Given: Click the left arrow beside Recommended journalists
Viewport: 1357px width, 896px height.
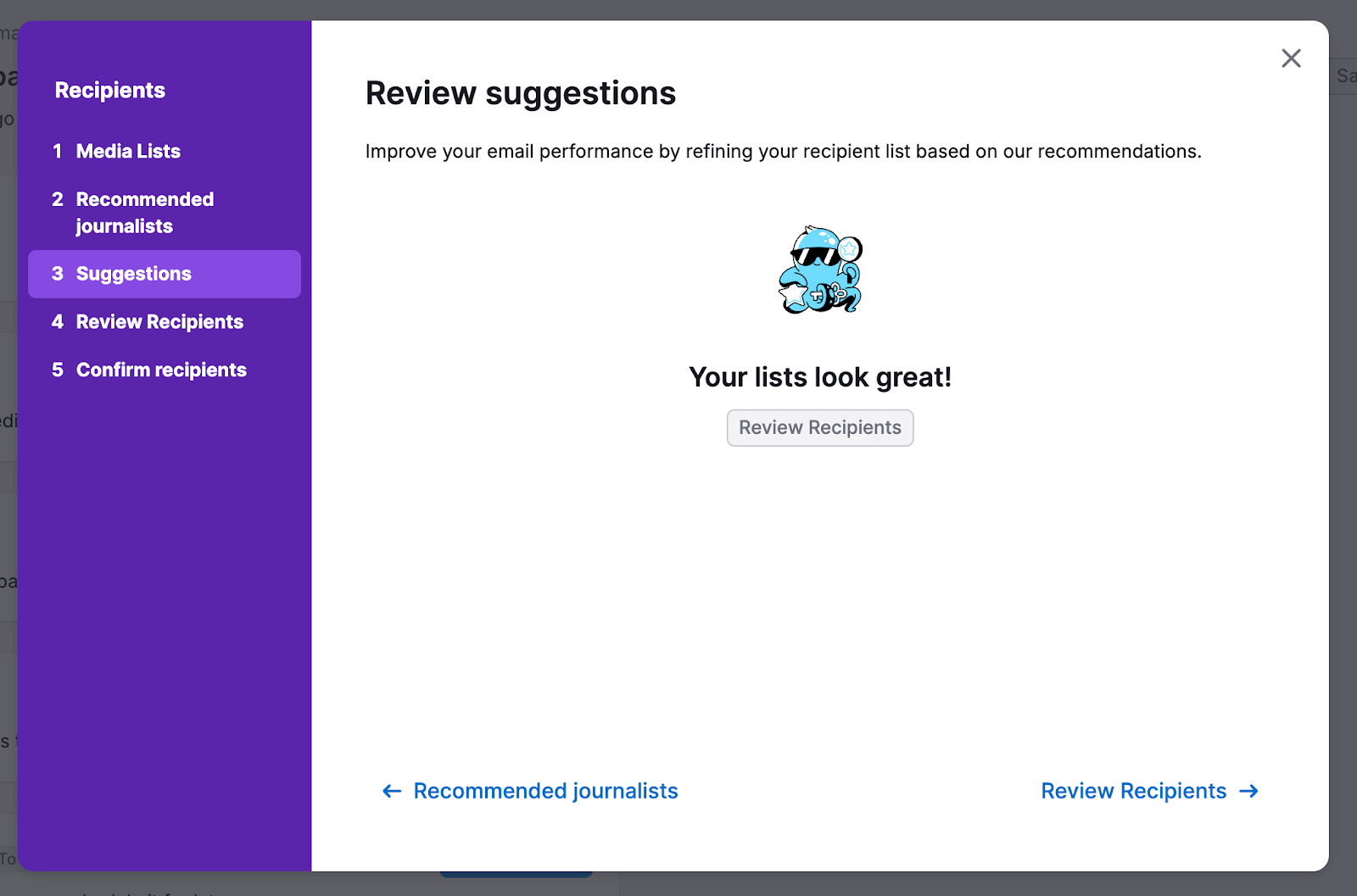Looking at the screenshot, I should (x=391, y=791).
